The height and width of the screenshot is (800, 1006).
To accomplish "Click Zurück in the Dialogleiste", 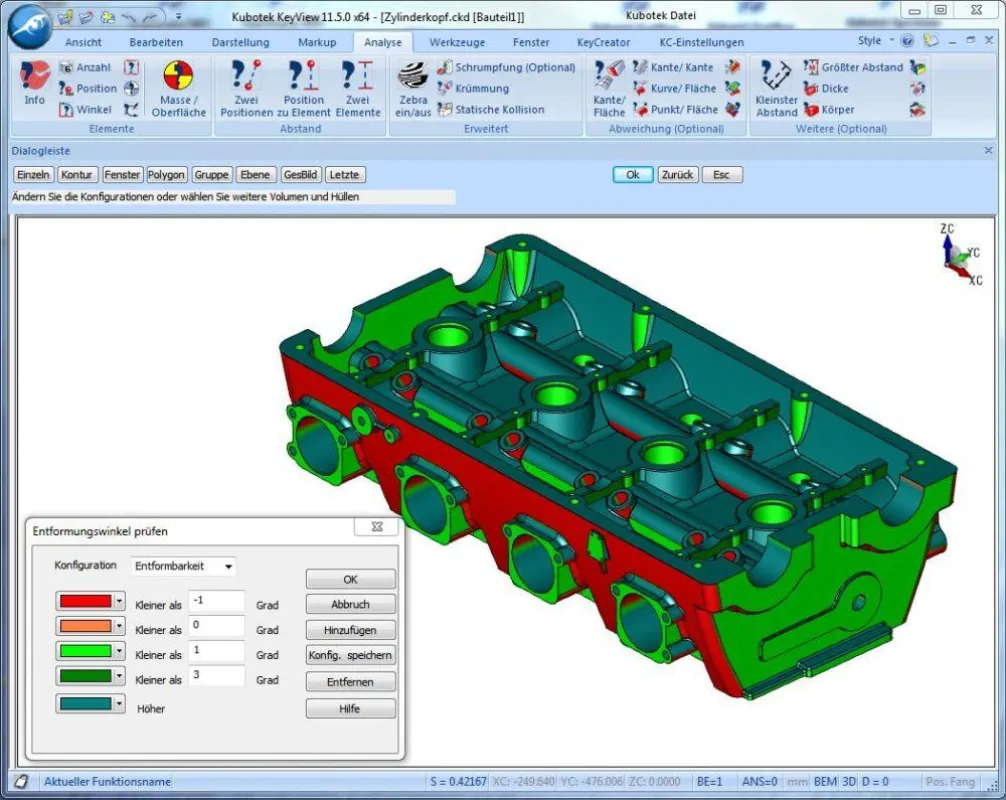I will [678, 174].
